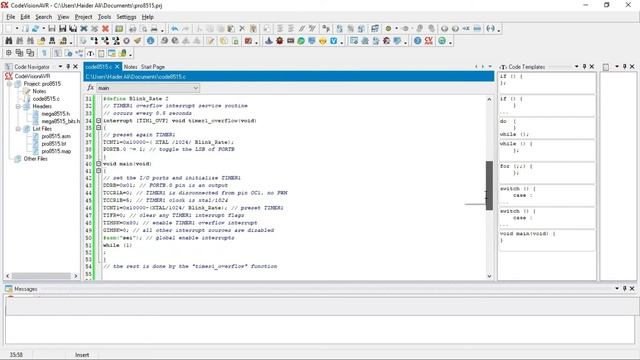This screenshot has height=360, width=640.
Task: Open the Search menu
Action: 43,17
